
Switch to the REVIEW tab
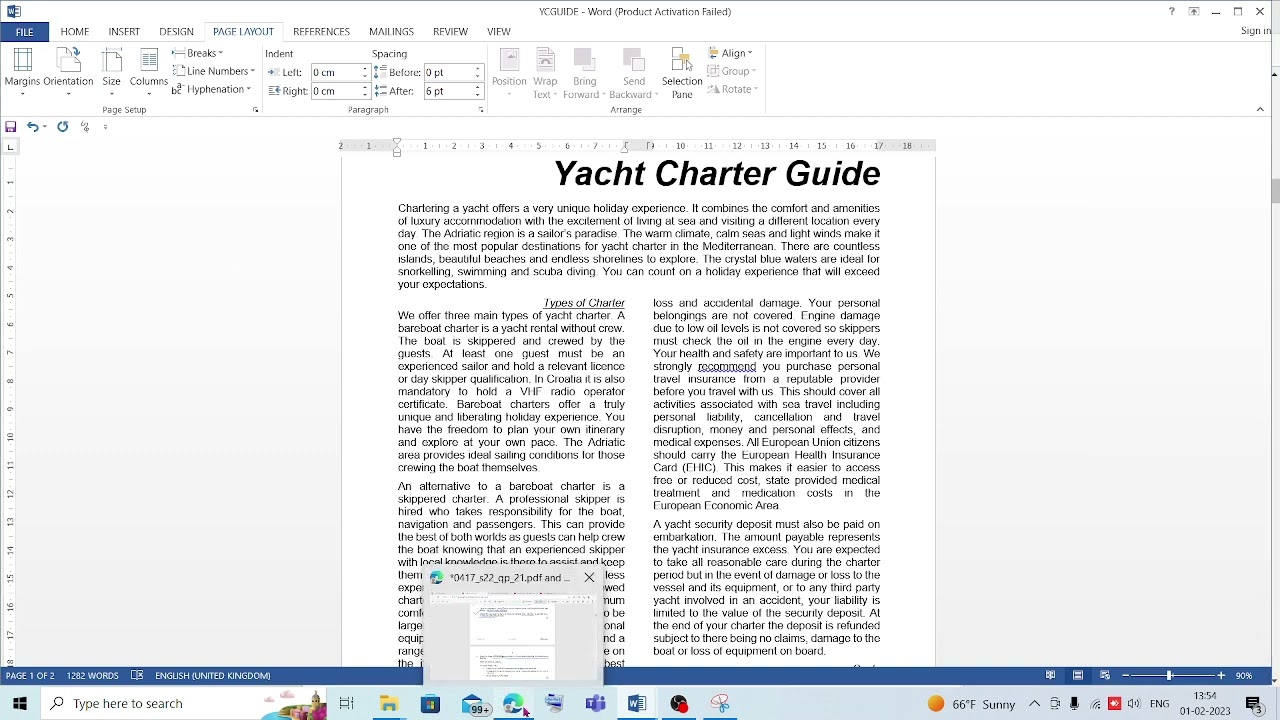450,32
